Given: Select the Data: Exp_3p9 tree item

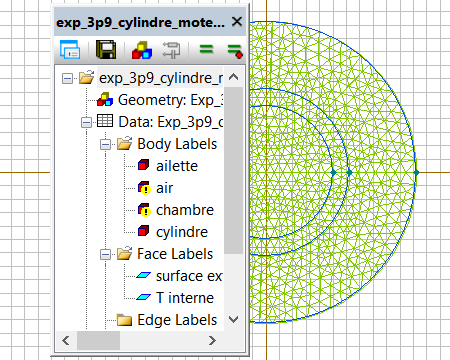Looking at the screenshot, I should tap(171, 122).
